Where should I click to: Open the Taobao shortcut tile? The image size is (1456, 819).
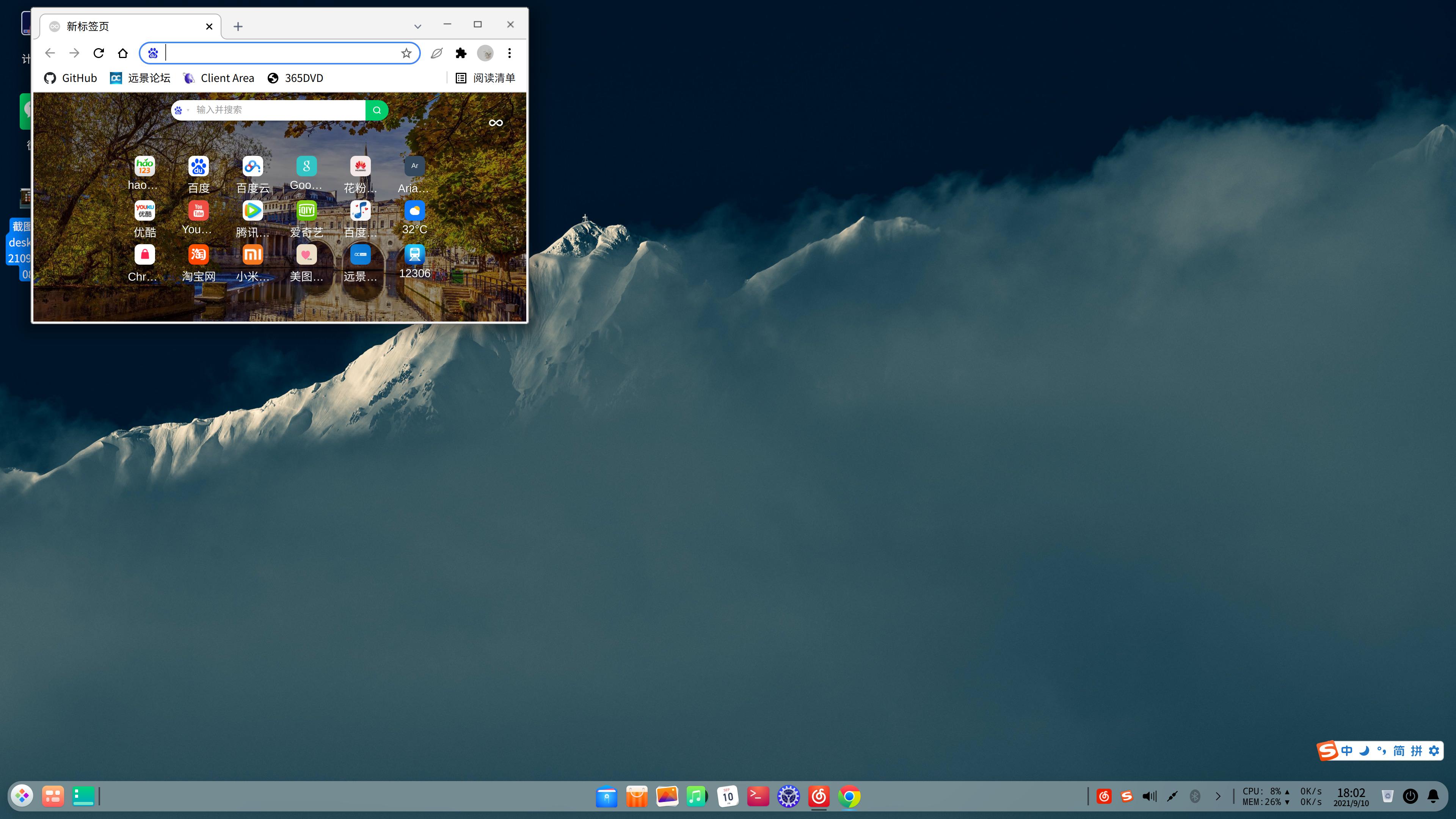point(198,255)
